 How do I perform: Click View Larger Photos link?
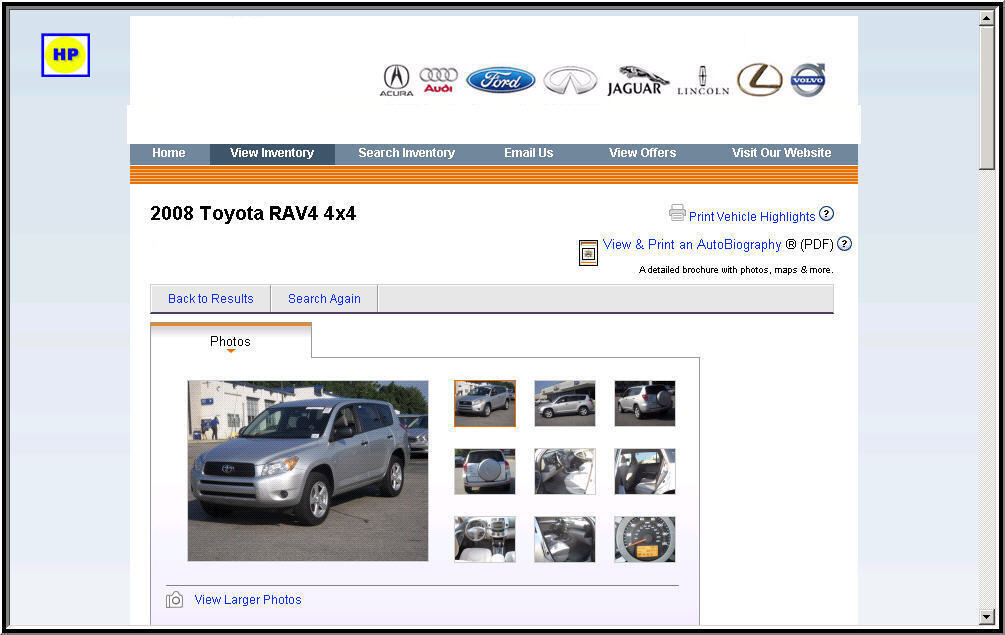pos(247,600)
